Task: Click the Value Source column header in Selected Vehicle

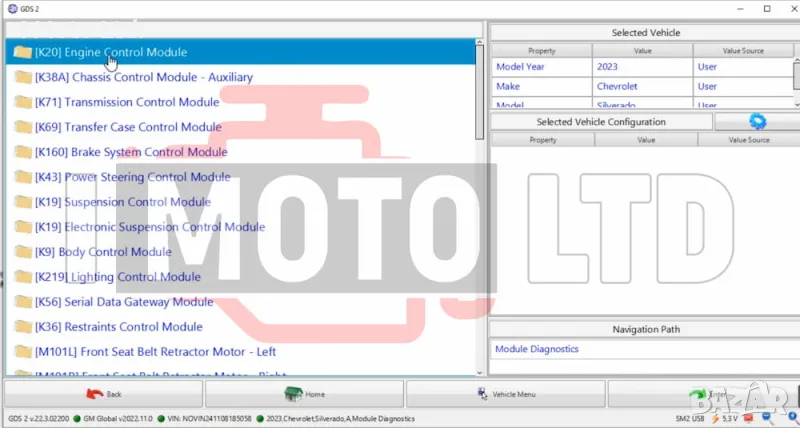Action: [x=741, y=49]
